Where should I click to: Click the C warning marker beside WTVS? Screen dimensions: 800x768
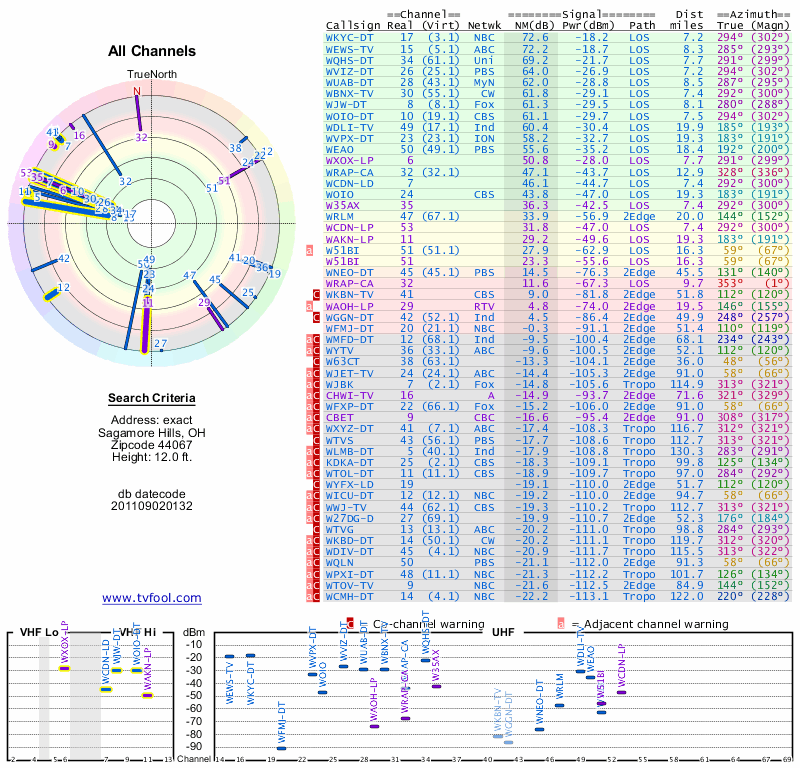(x=316, y=440)
